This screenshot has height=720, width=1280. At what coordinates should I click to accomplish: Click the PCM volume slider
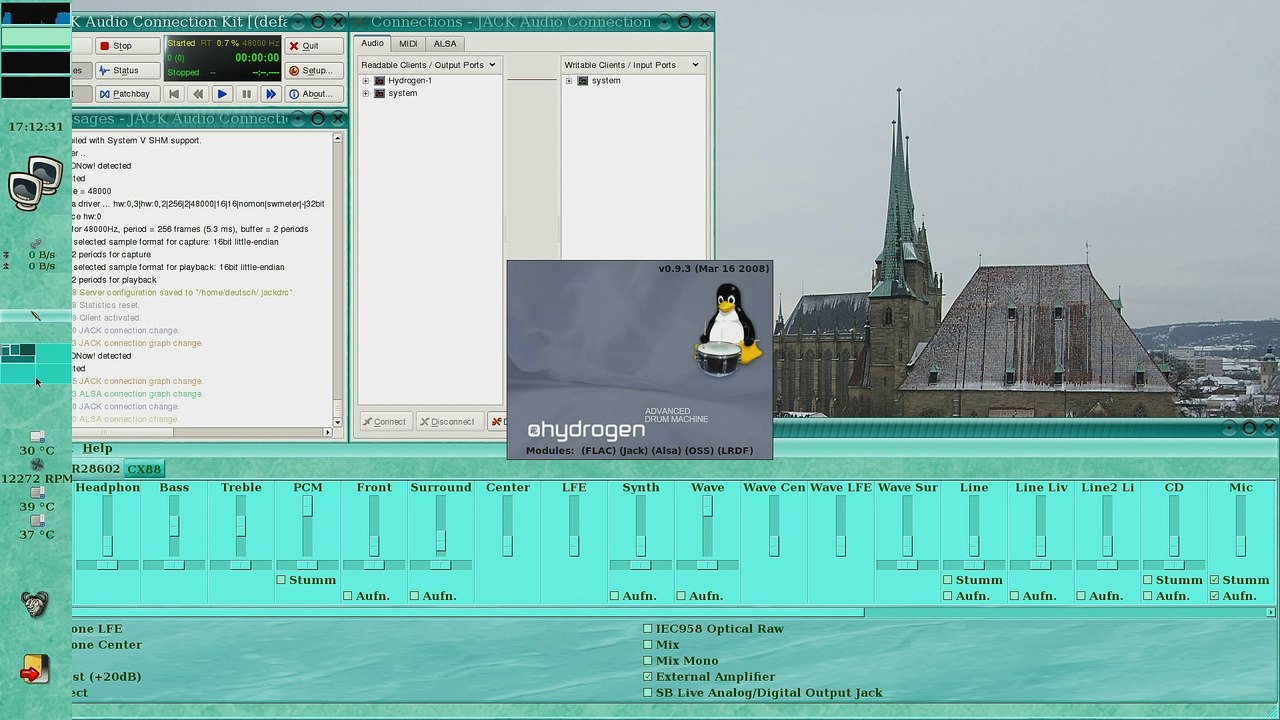(307, 526)
